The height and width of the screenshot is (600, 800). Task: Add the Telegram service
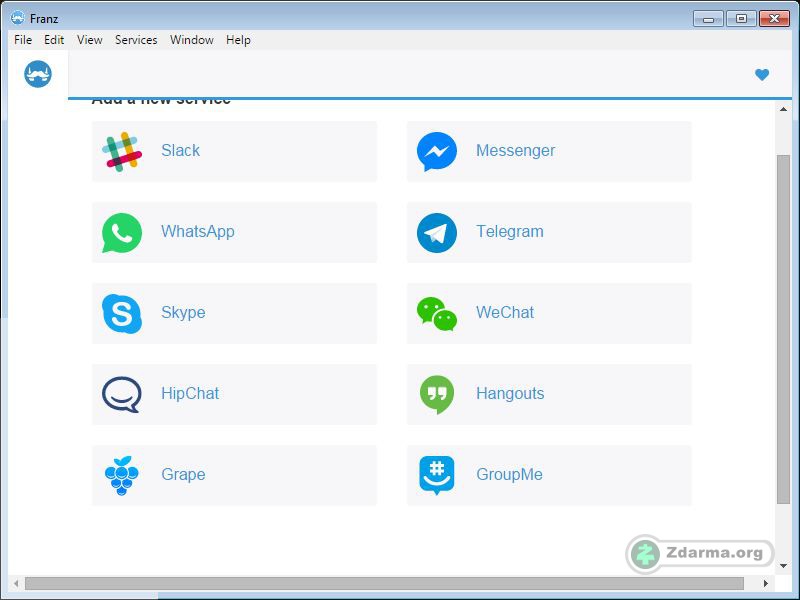549,232
